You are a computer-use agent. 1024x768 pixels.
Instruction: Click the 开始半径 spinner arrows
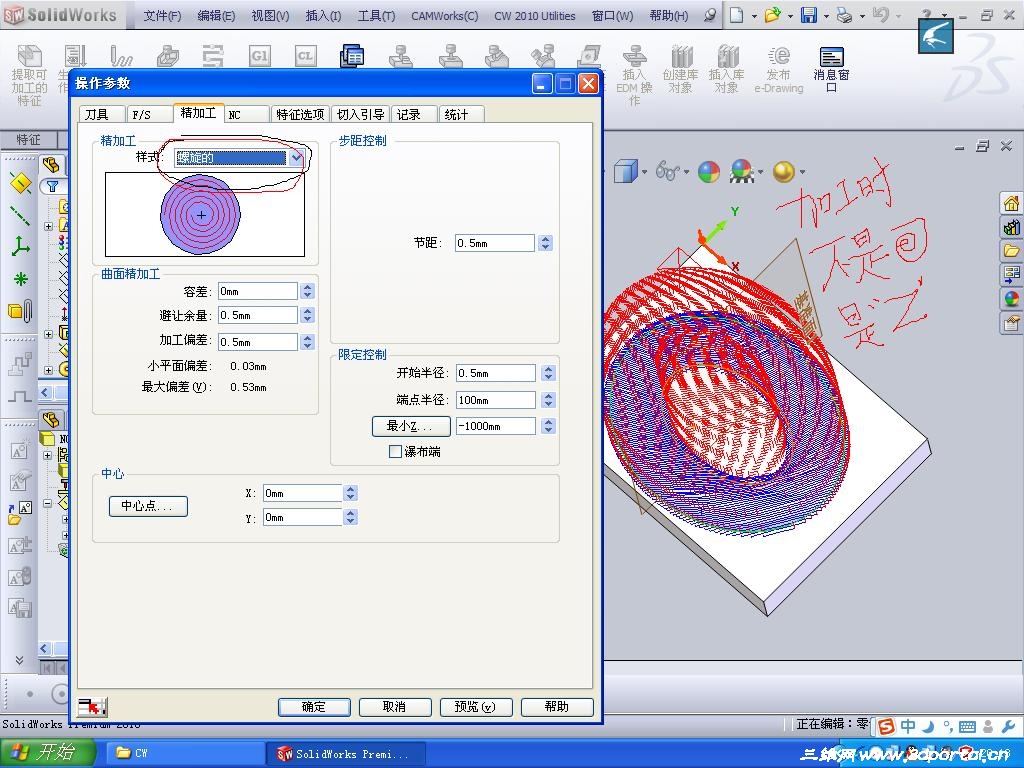549,373
